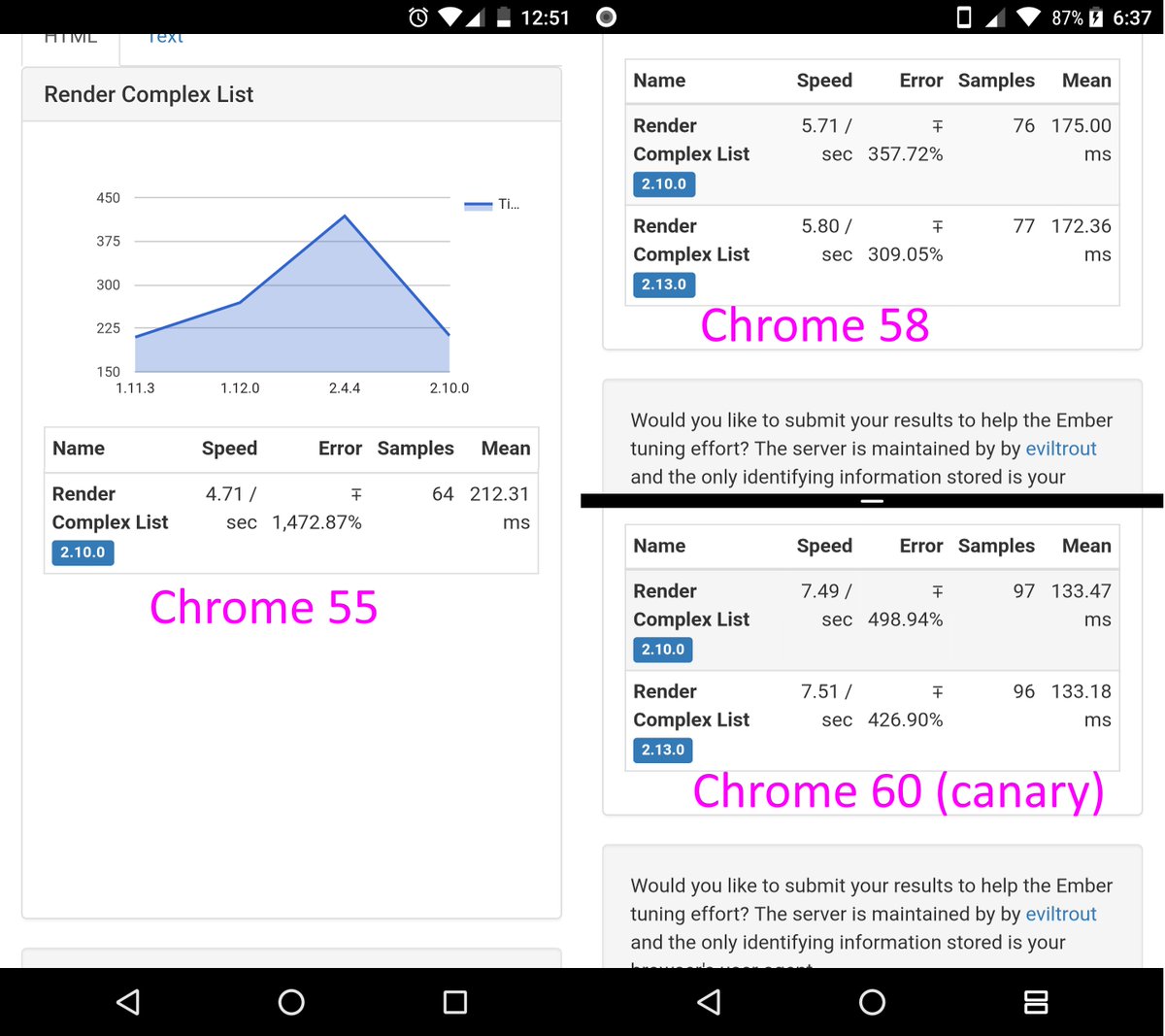Screen dimensions: 1165x1036
Task: Click the Ti... chart legend entry
Action: (x=492, y=204)
